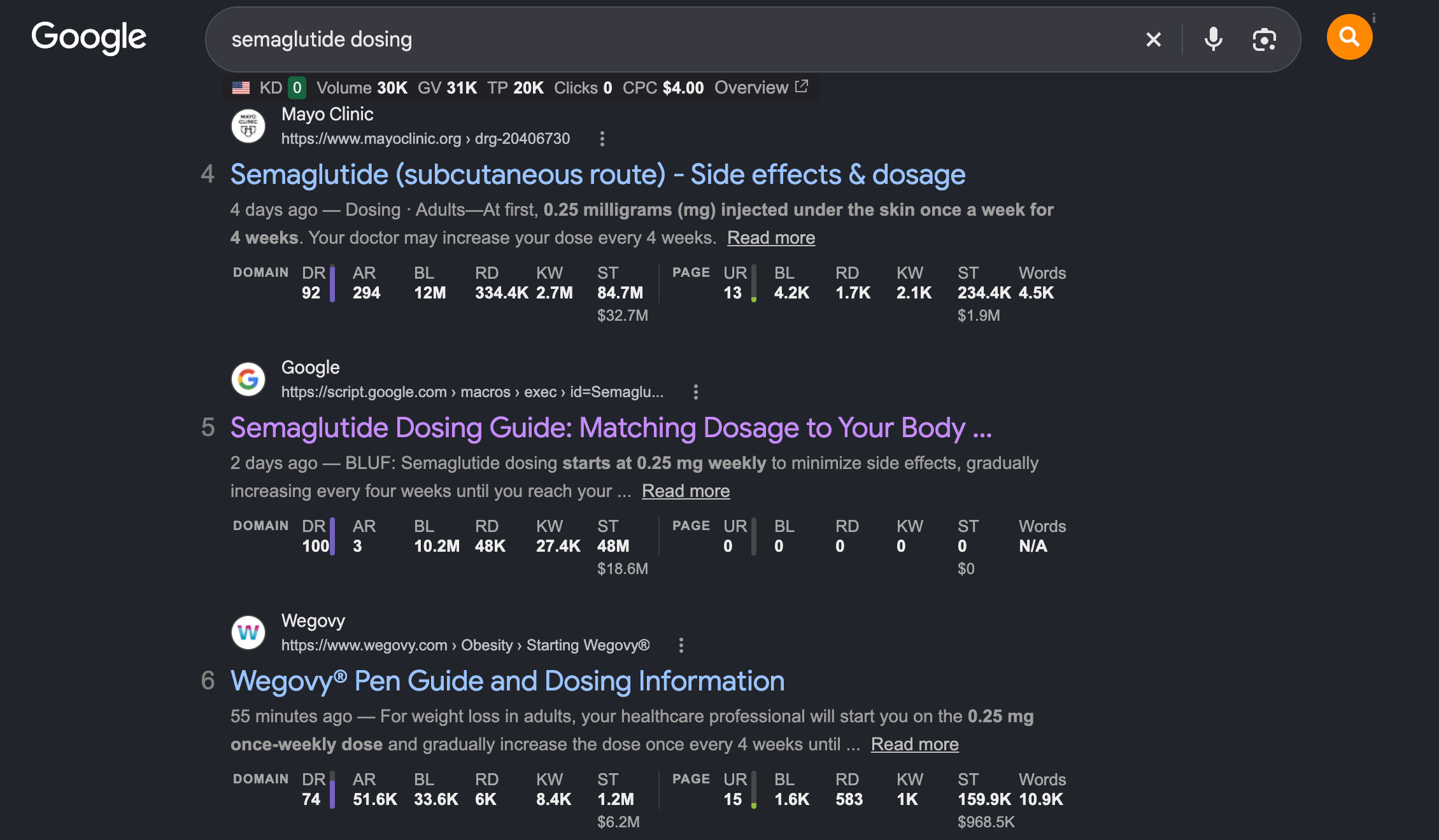
Task: Click the mayoclinic.org URL breadcrumb
Action: coord(426,139)
